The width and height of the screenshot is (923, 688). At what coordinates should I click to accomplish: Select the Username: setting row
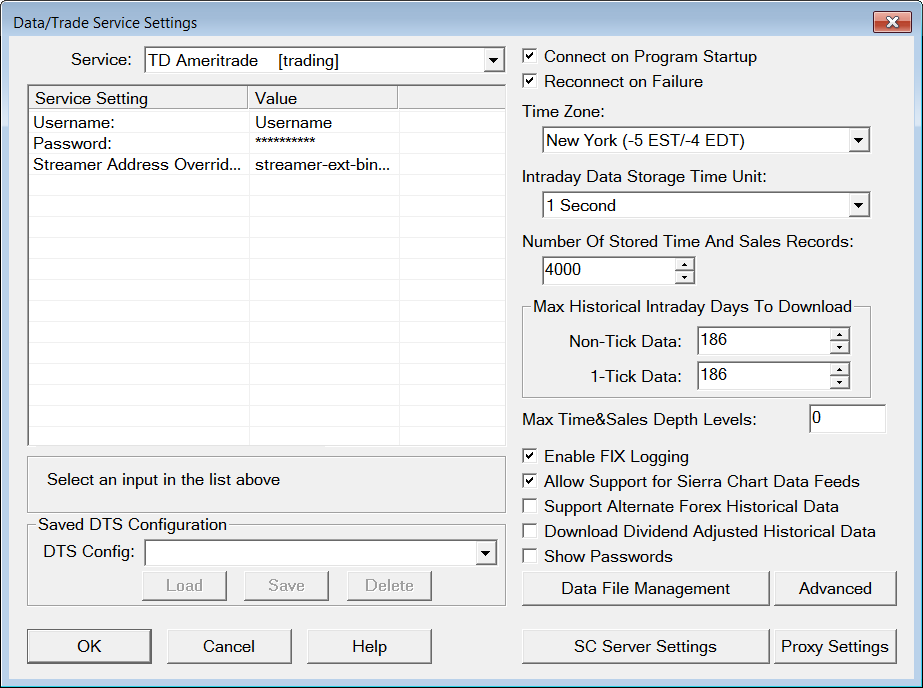click(x=267, y=122)
